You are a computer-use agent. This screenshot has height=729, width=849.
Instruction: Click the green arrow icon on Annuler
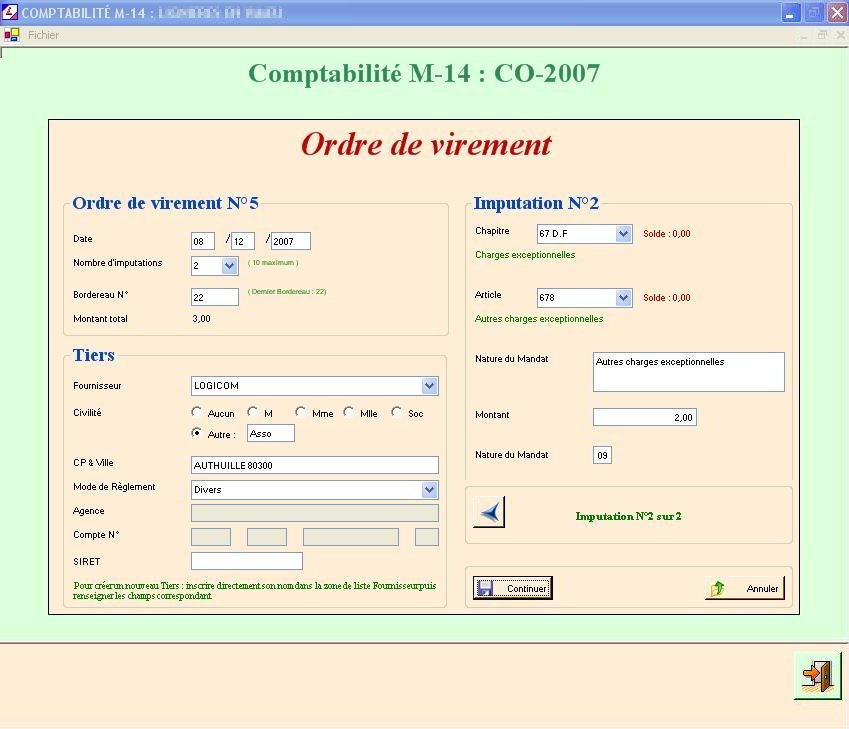[x=717, y=589]
